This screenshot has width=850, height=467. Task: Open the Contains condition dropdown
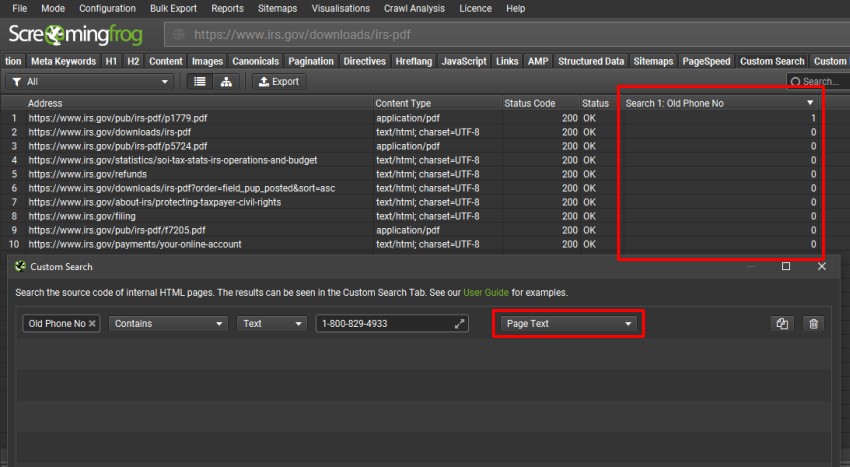(168, 324)
